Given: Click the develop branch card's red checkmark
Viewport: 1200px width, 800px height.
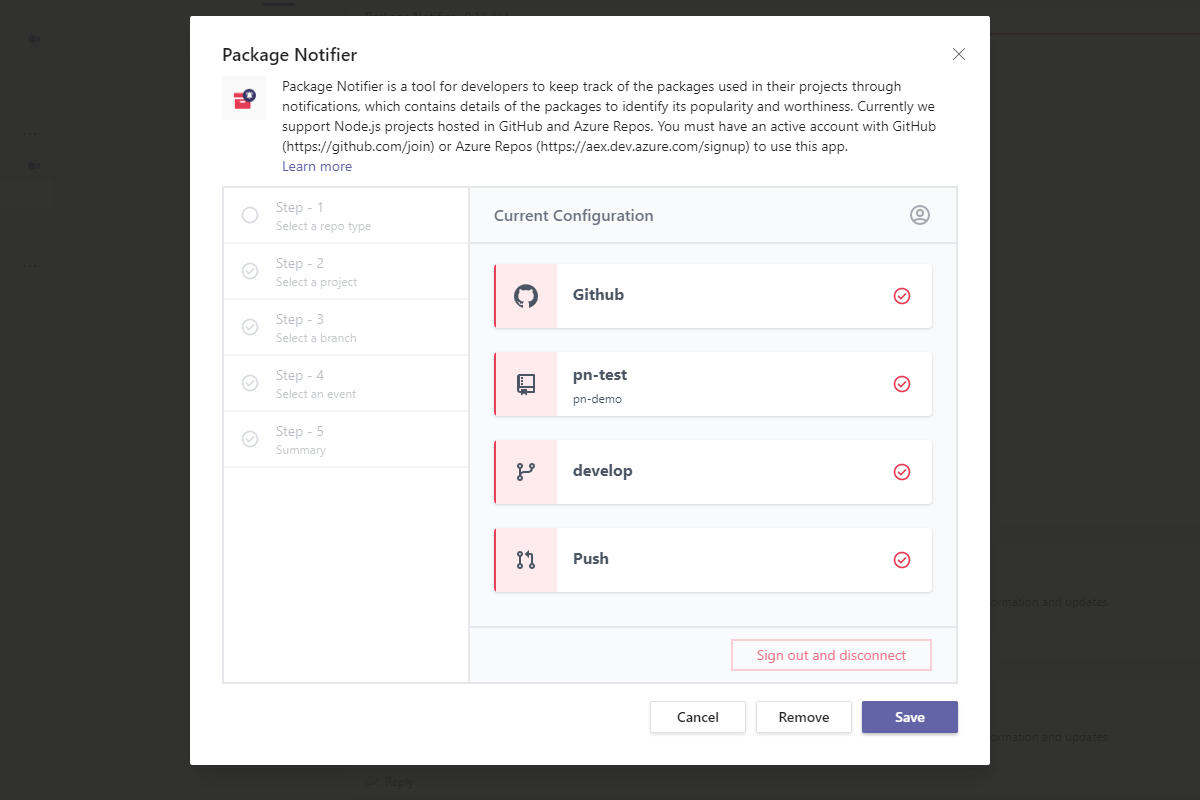Looking at the screenshot, I should coord(902,472).
